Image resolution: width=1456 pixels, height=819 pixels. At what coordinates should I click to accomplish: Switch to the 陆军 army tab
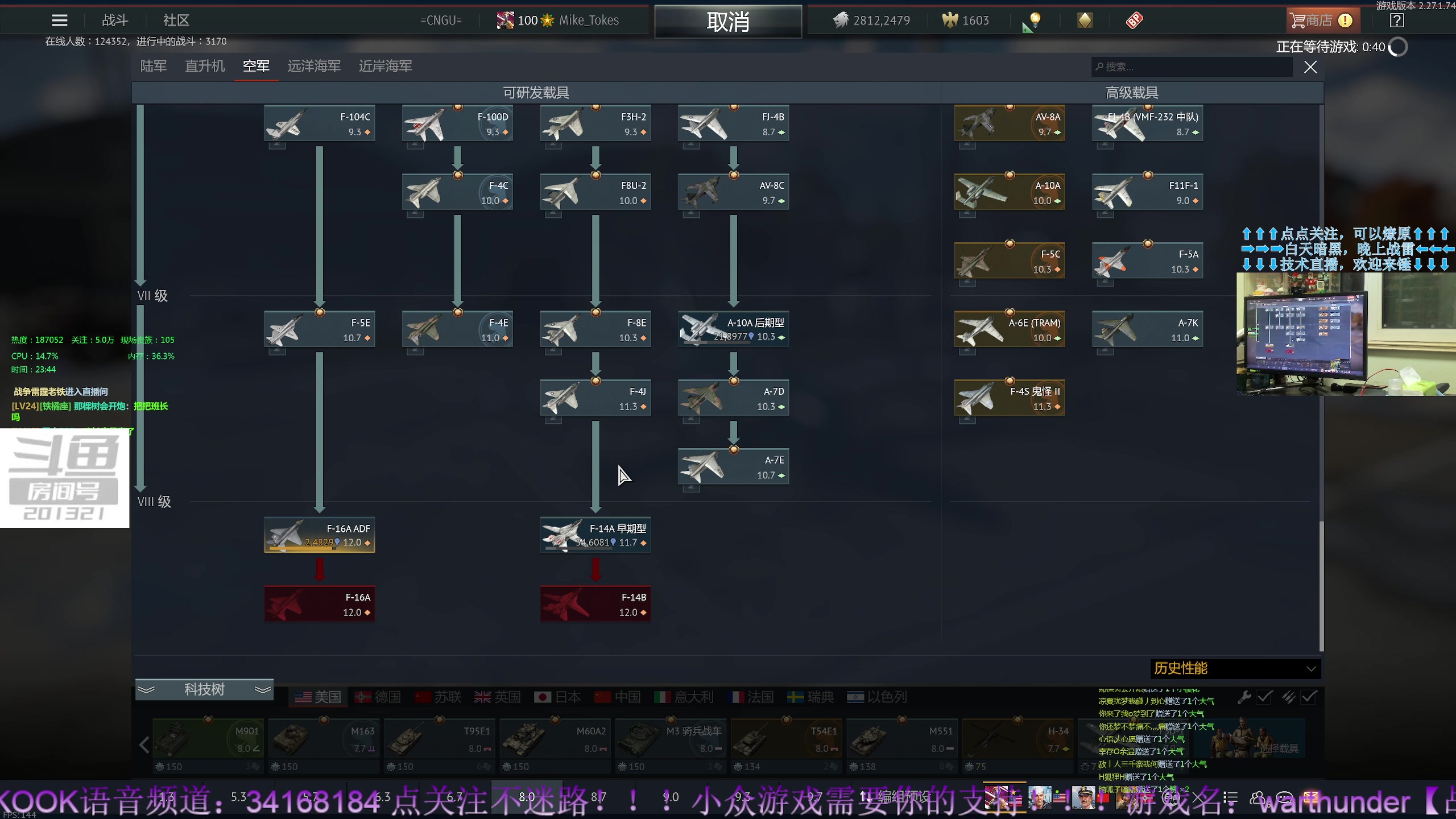point(154,67)
